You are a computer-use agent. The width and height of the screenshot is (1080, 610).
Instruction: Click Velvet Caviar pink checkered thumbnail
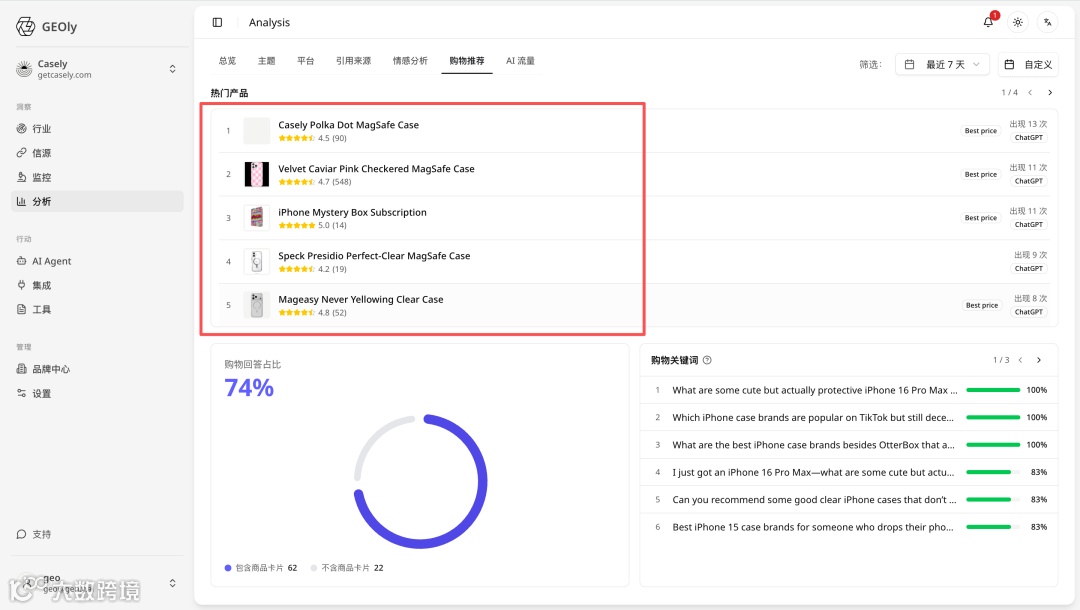click(257, 174)
